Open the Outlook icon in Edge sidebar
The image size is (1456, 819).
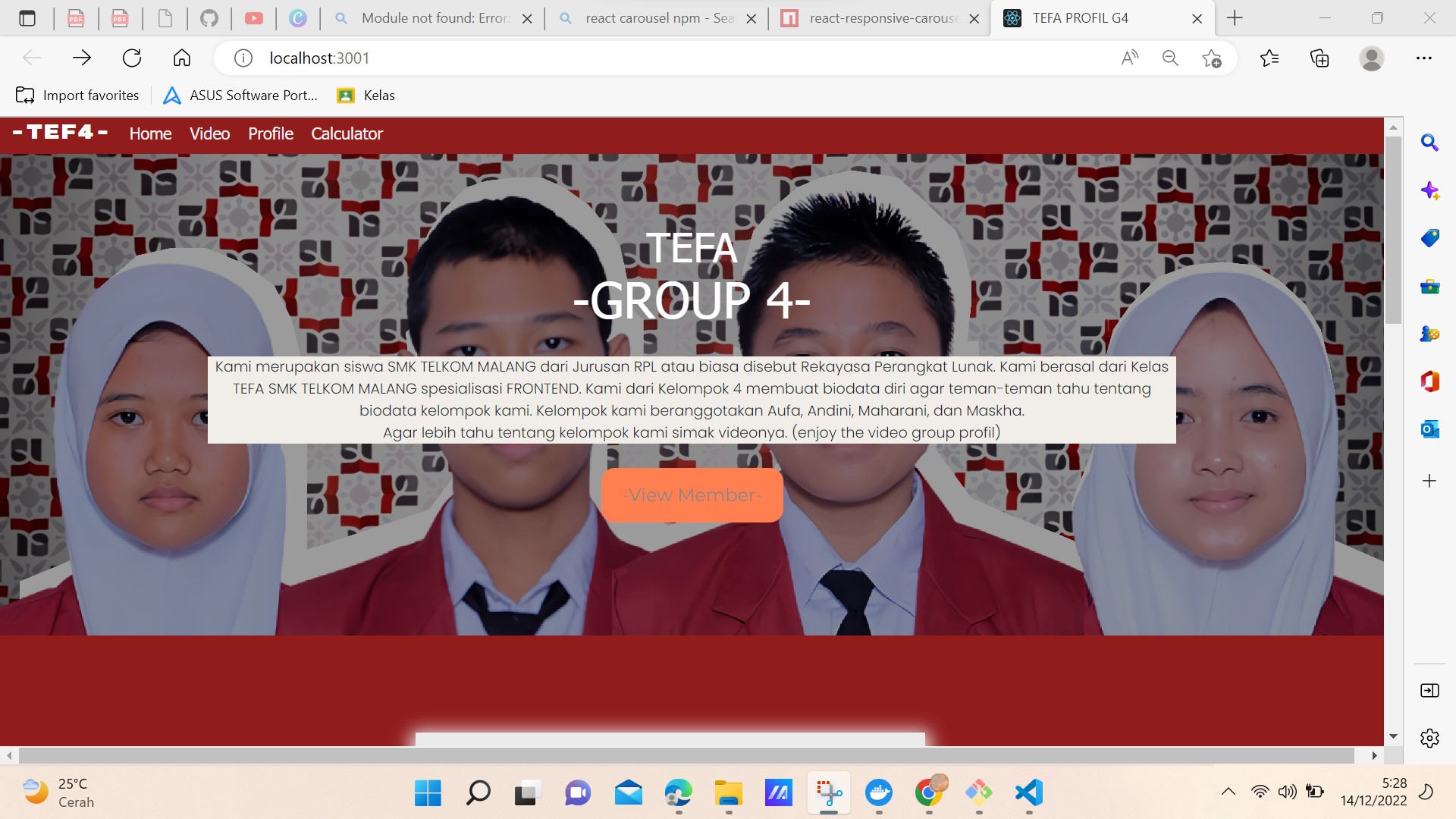[1429, 429]
